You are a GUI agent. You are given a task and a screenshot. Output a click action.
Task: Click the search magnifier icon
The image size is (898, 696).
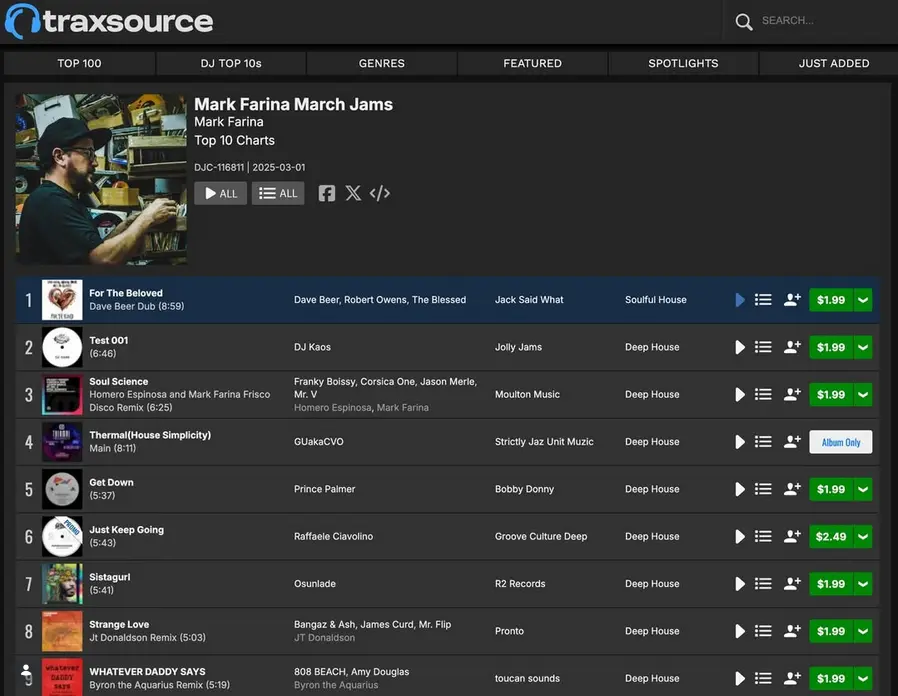(744, 22)
